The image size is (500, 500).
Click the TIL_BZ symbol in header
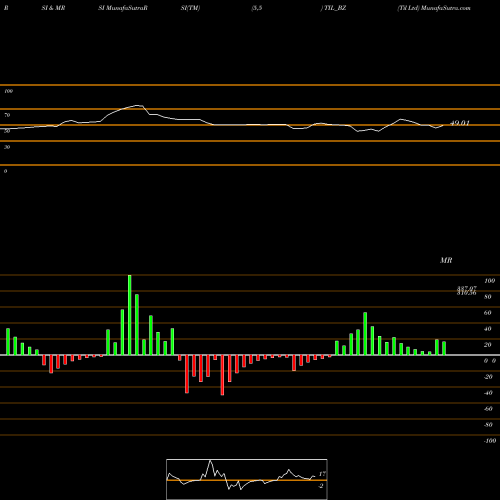point(335,8)
